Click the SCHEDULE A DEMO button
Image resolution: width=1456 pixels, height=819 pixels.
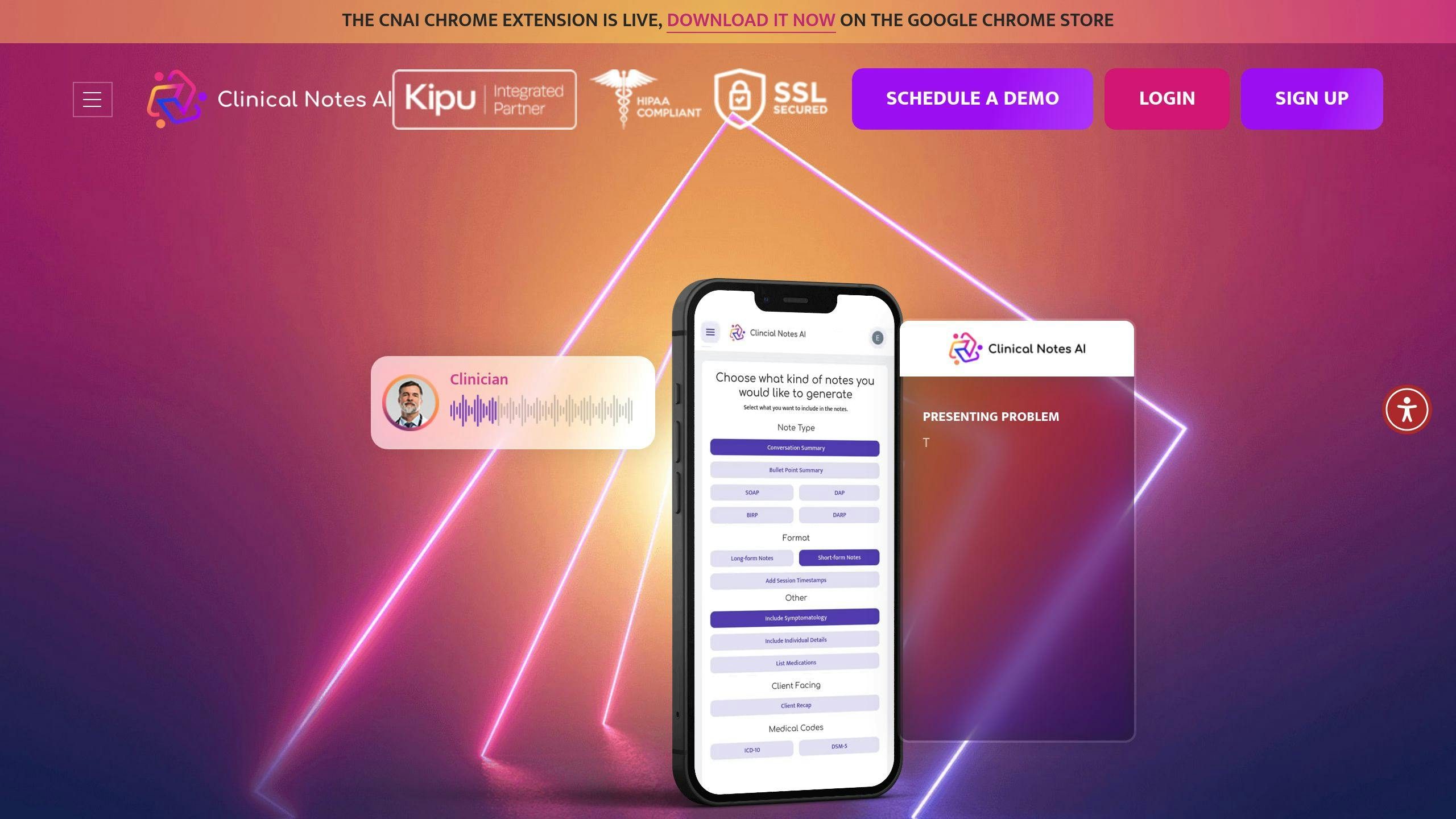tap(971, 98)
